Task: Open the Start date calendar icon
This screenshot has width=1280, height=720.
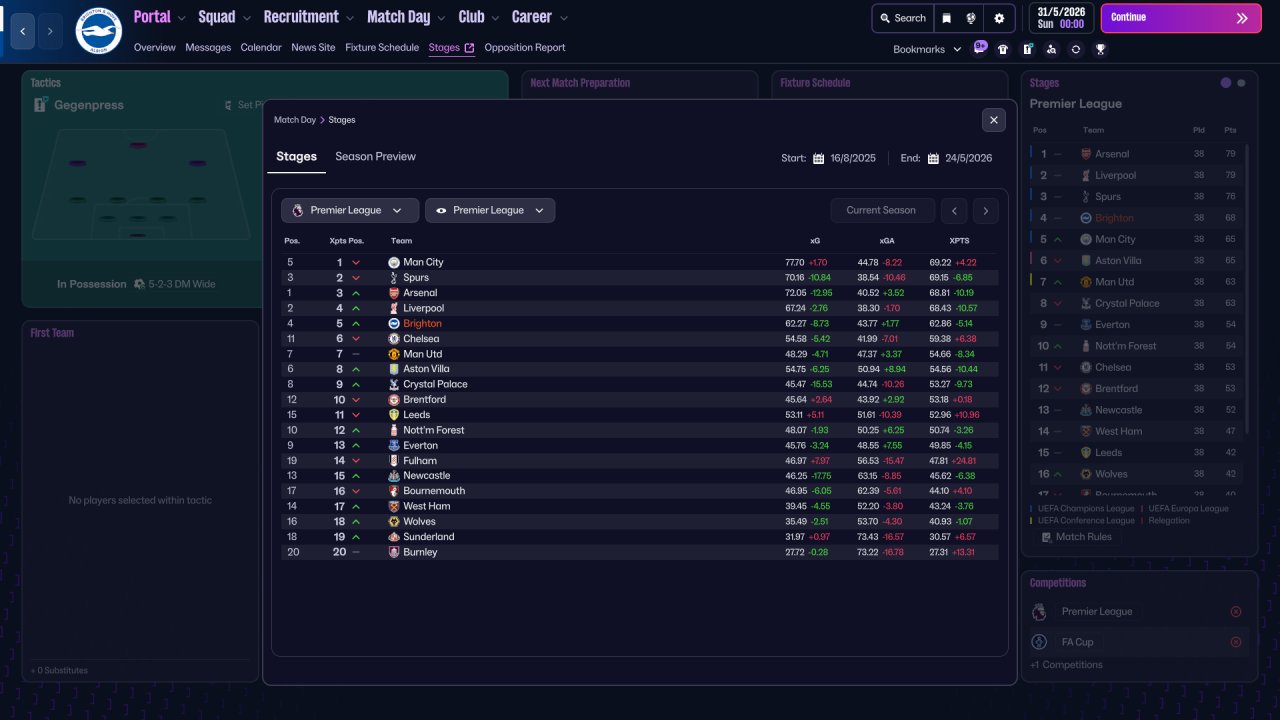Action: [x=818, y=158]
